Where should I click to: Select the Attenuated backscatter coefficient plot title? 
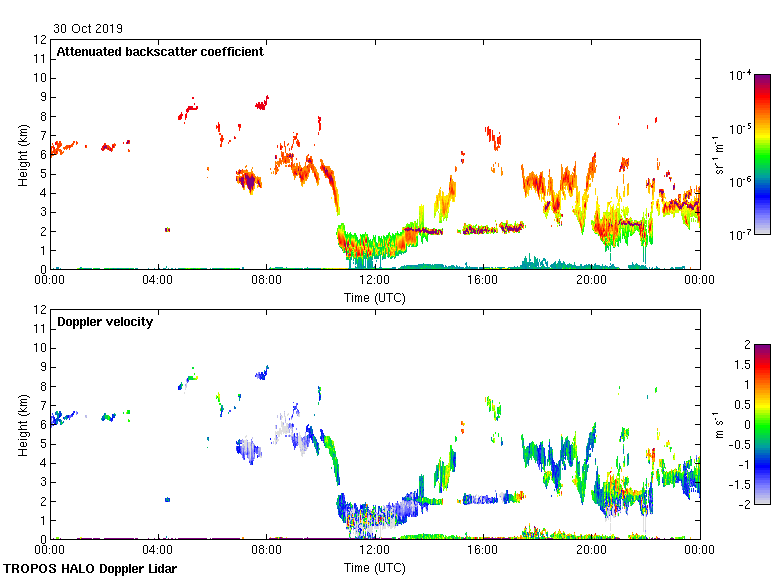click(160, 51)
